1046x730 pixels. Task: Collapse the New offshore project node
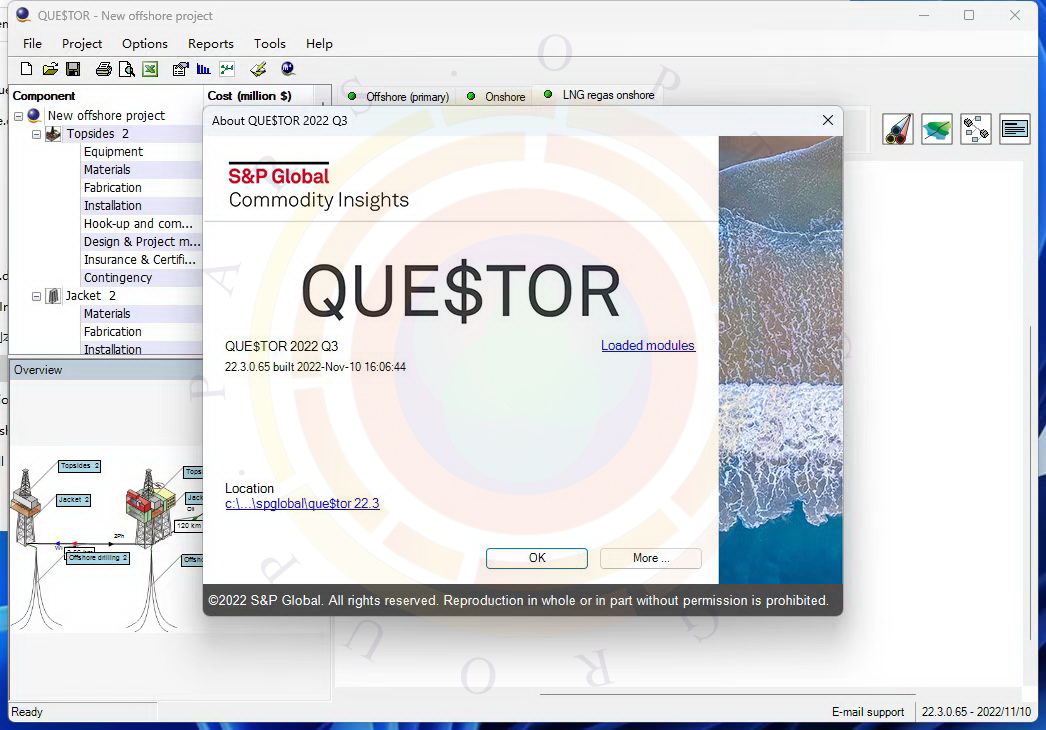19,116
